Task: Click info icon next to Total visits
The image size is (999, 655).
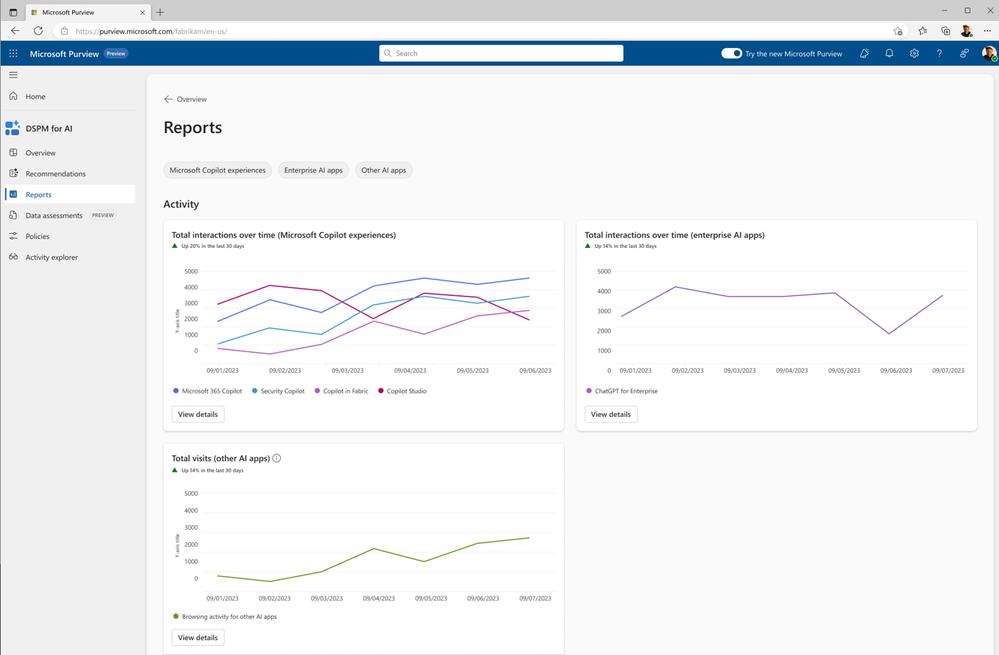Action: pos(277,458)
